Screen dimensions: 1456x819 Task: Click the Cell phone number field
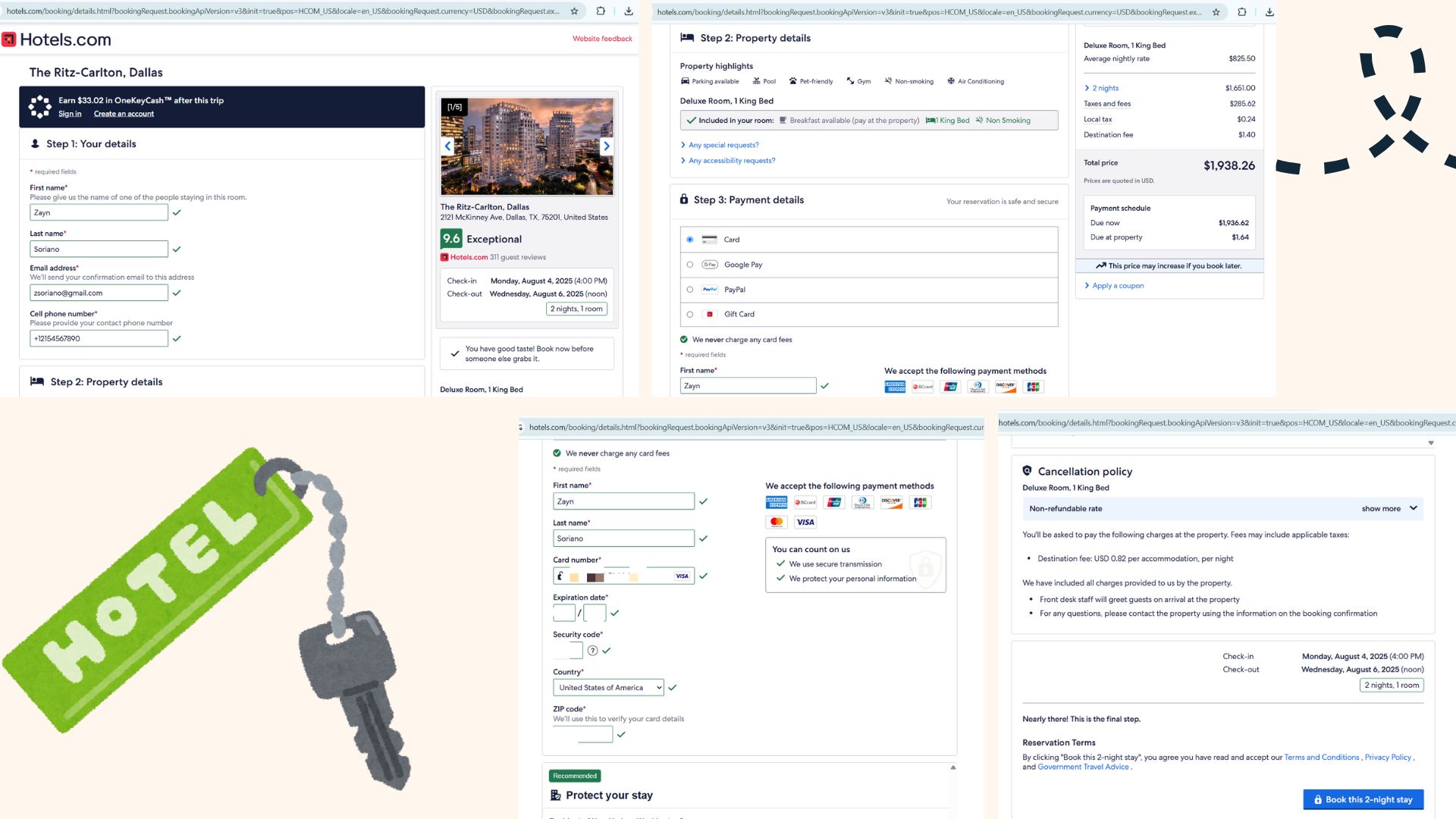[x=99, y=338]
